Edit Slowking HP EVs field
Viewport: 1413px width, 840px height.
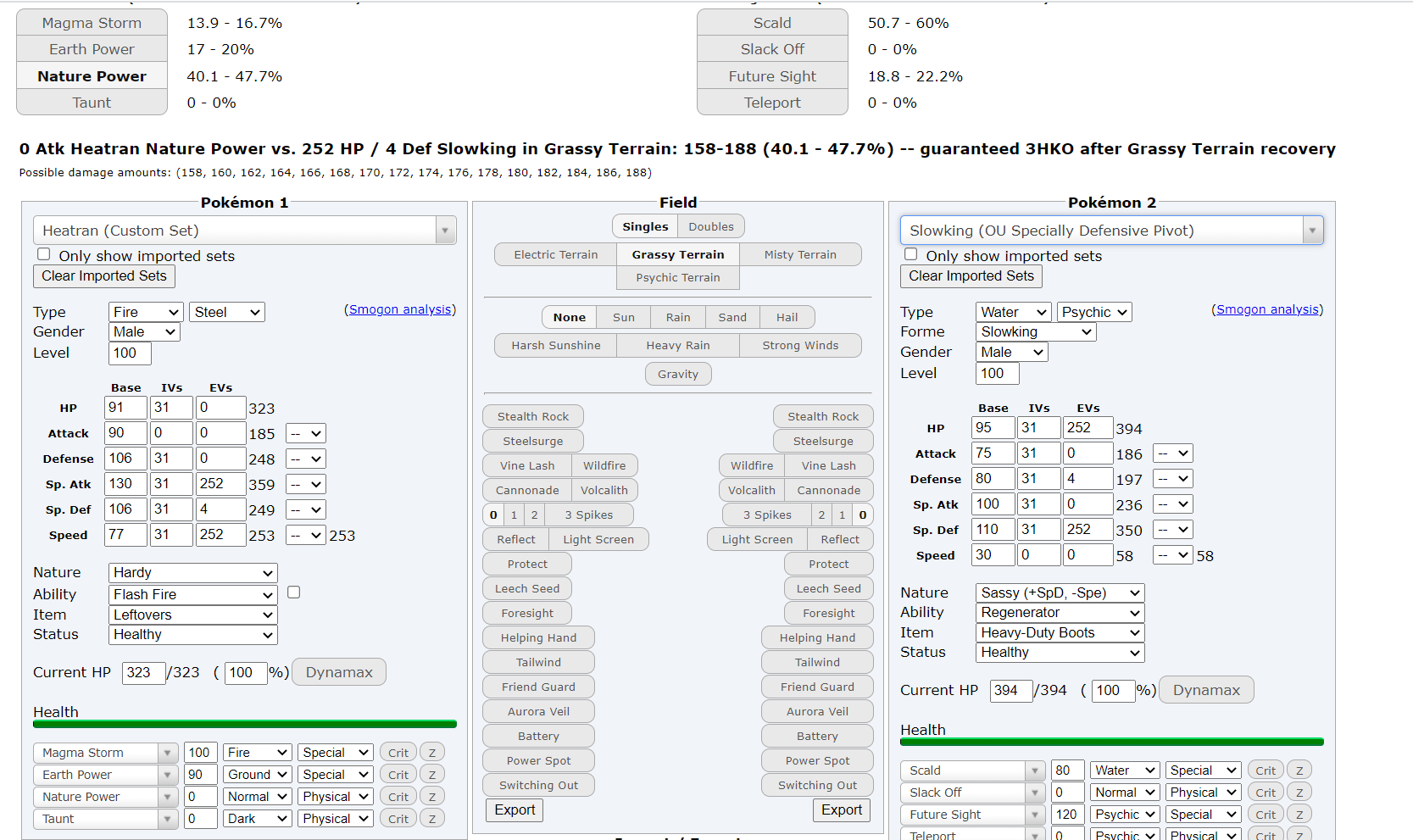1088,428
